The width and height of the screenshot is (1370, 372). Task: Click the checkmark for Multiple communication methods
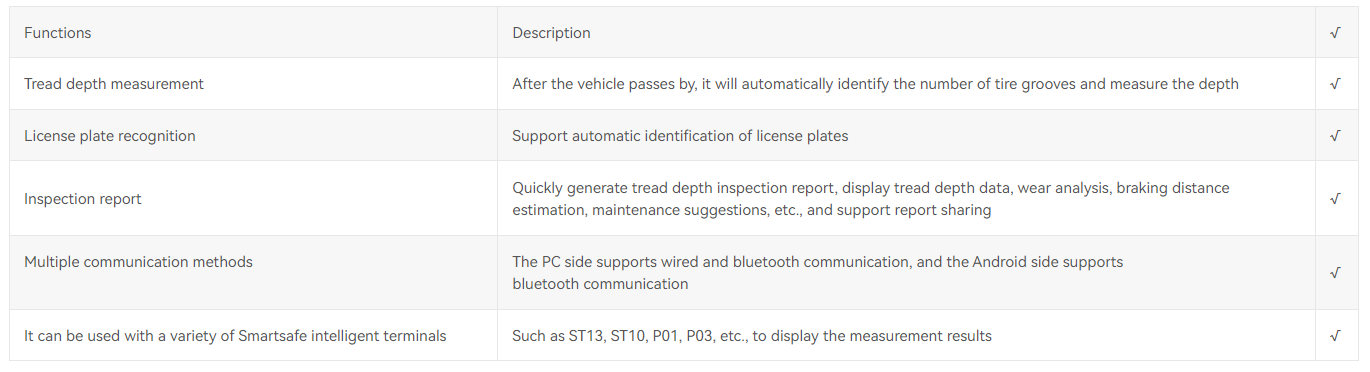pyautogui.click(x=1335, y=273)
